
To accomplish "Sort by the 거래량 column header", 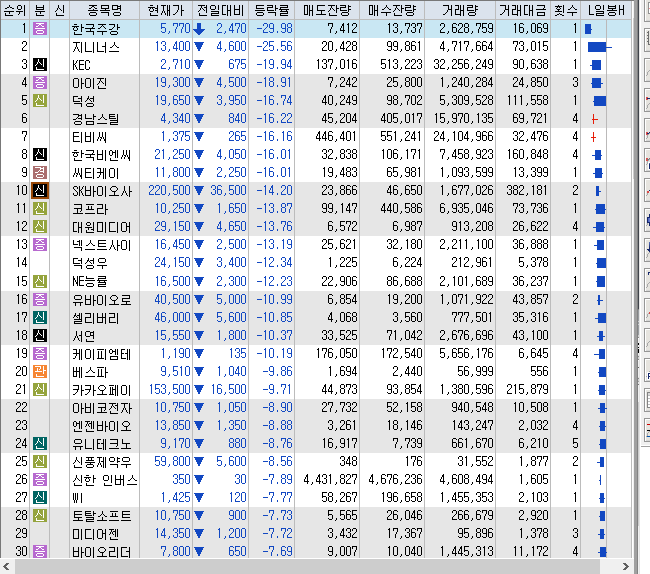I will point(460,10).
